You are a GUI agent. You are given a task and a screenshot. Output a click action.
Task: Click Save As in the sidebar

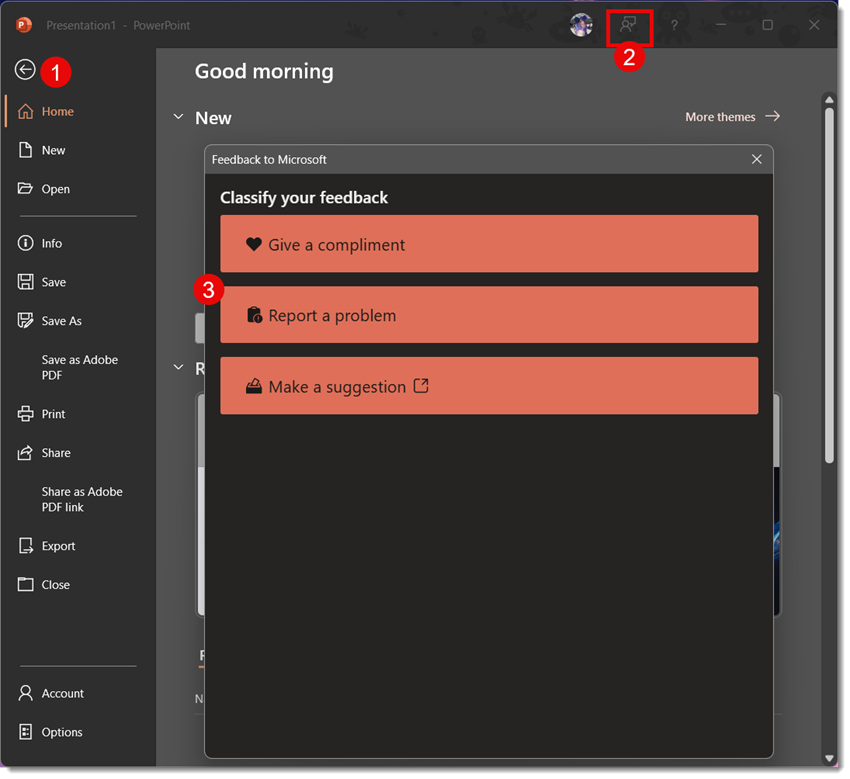61,321
